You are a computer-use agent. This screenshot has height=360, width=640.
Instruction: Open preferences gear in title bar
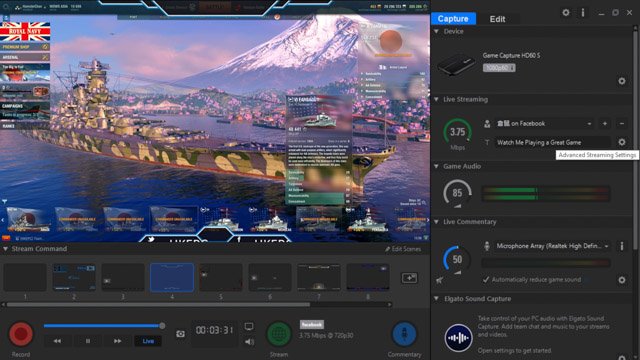pos(566,13)
